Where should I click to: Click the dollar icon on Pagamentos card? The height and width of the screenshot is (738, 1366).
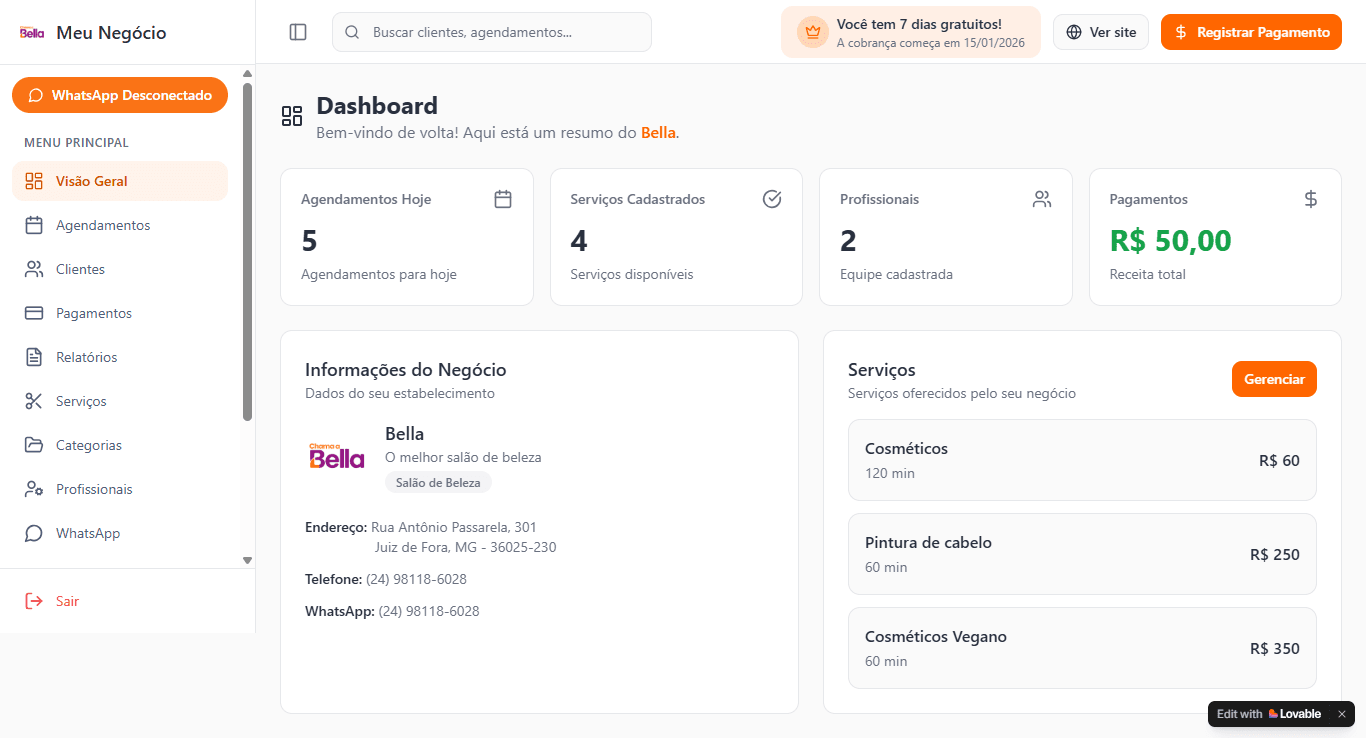click(1310, 198)
